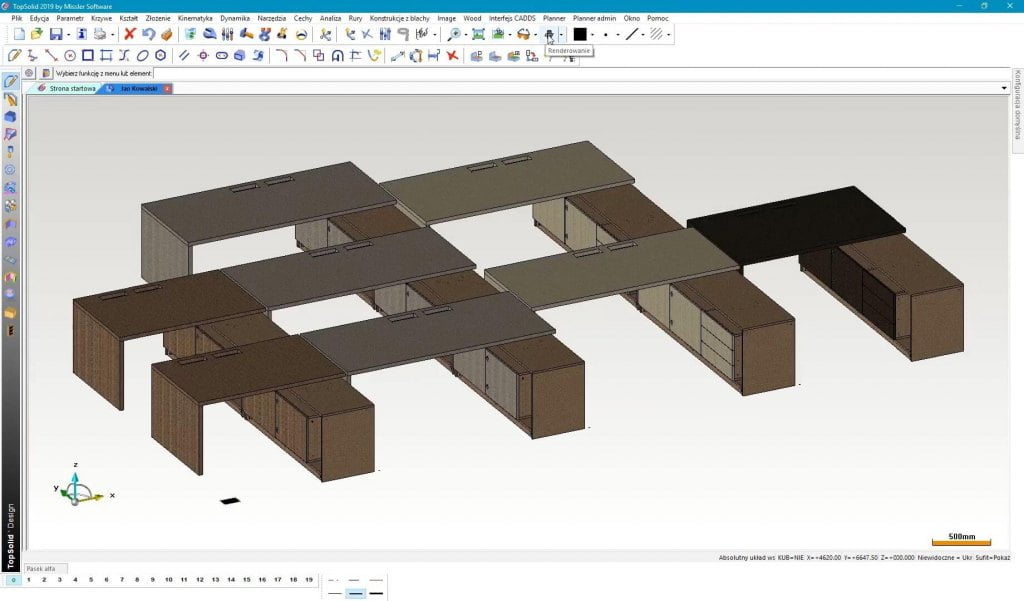The image size is (1024, 601).
Task: Switch to the Strona startowa tab
Action: pyautogui.click(x=75, y=88)
